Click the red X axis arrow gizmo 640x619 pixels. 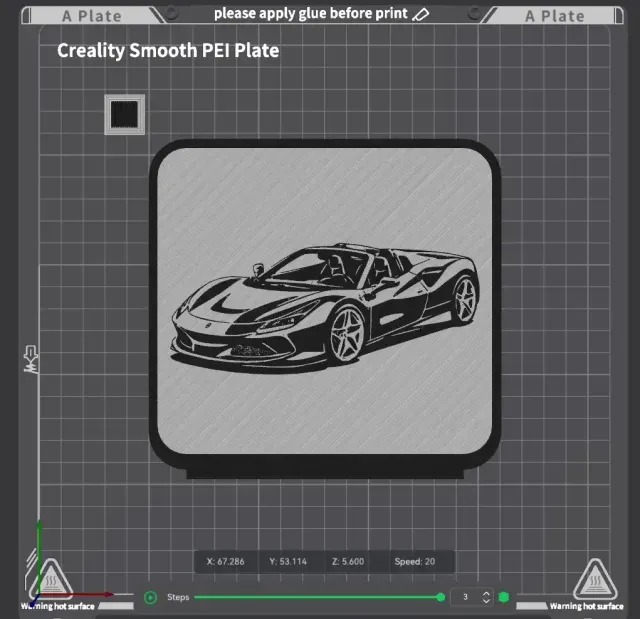coord(78,594)
